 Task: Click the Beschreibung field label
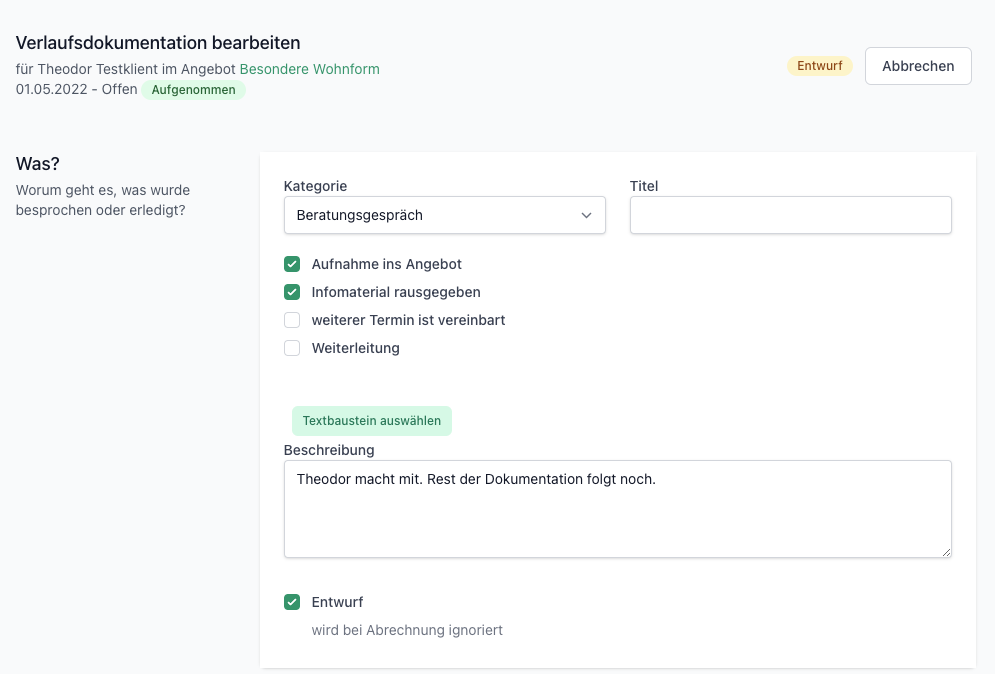click(329, 450)
